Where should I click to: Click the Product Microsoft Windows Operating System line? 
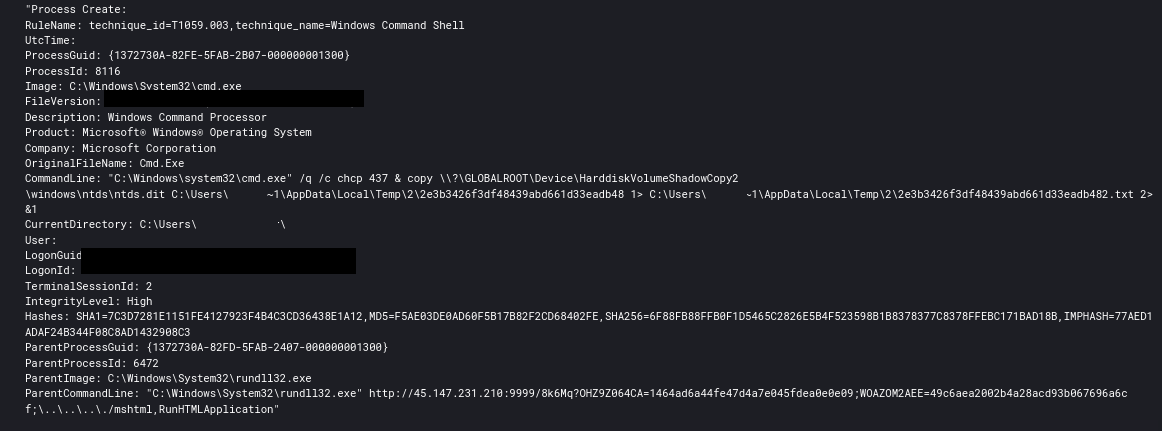(168, 133)
